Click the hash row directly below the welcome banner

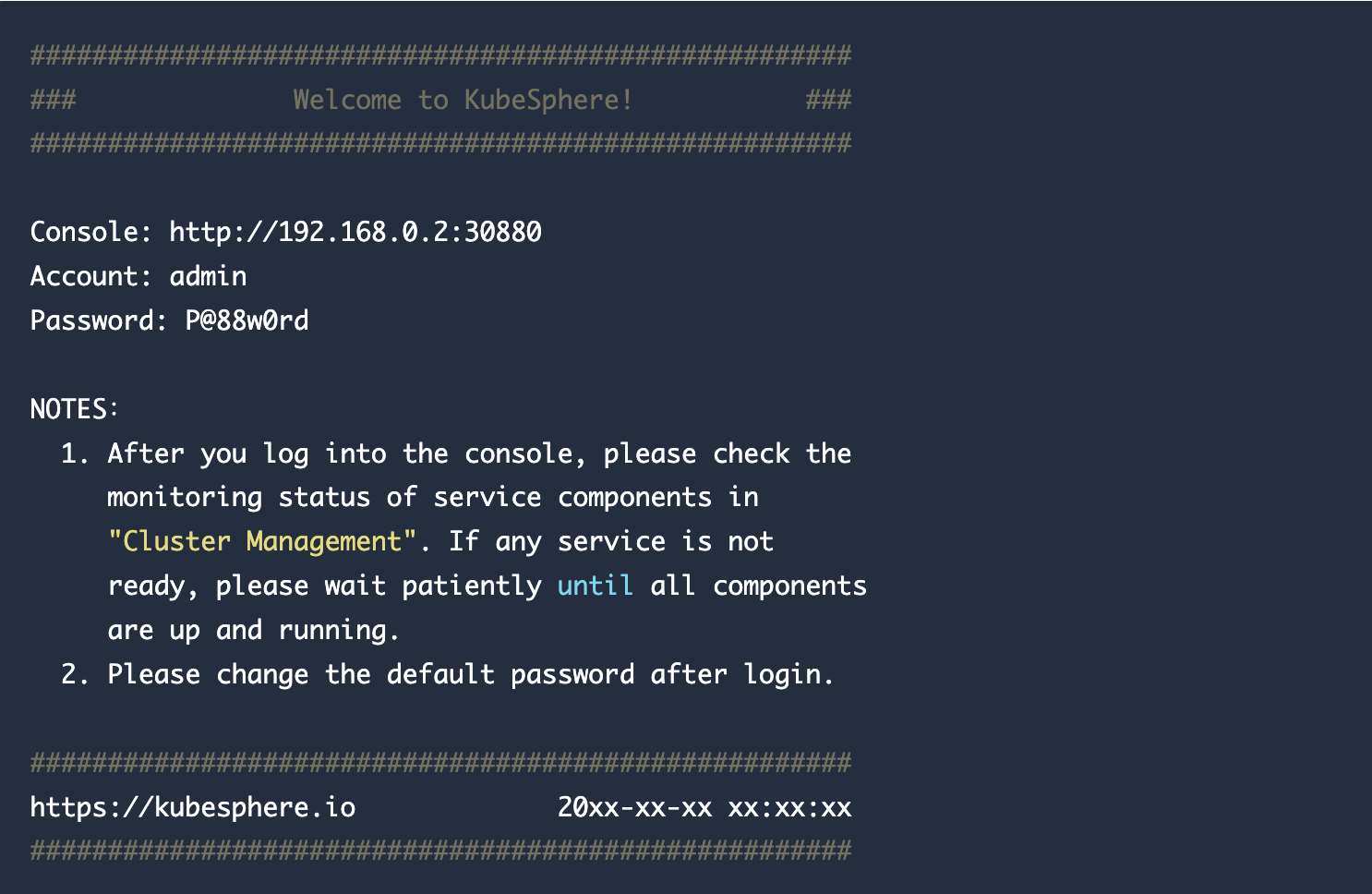point(440,143)
